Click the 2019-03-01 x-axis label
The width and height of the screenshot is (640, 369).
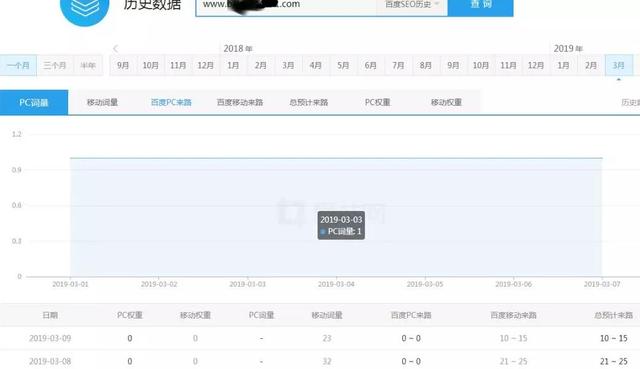click(x=70, y=284)
